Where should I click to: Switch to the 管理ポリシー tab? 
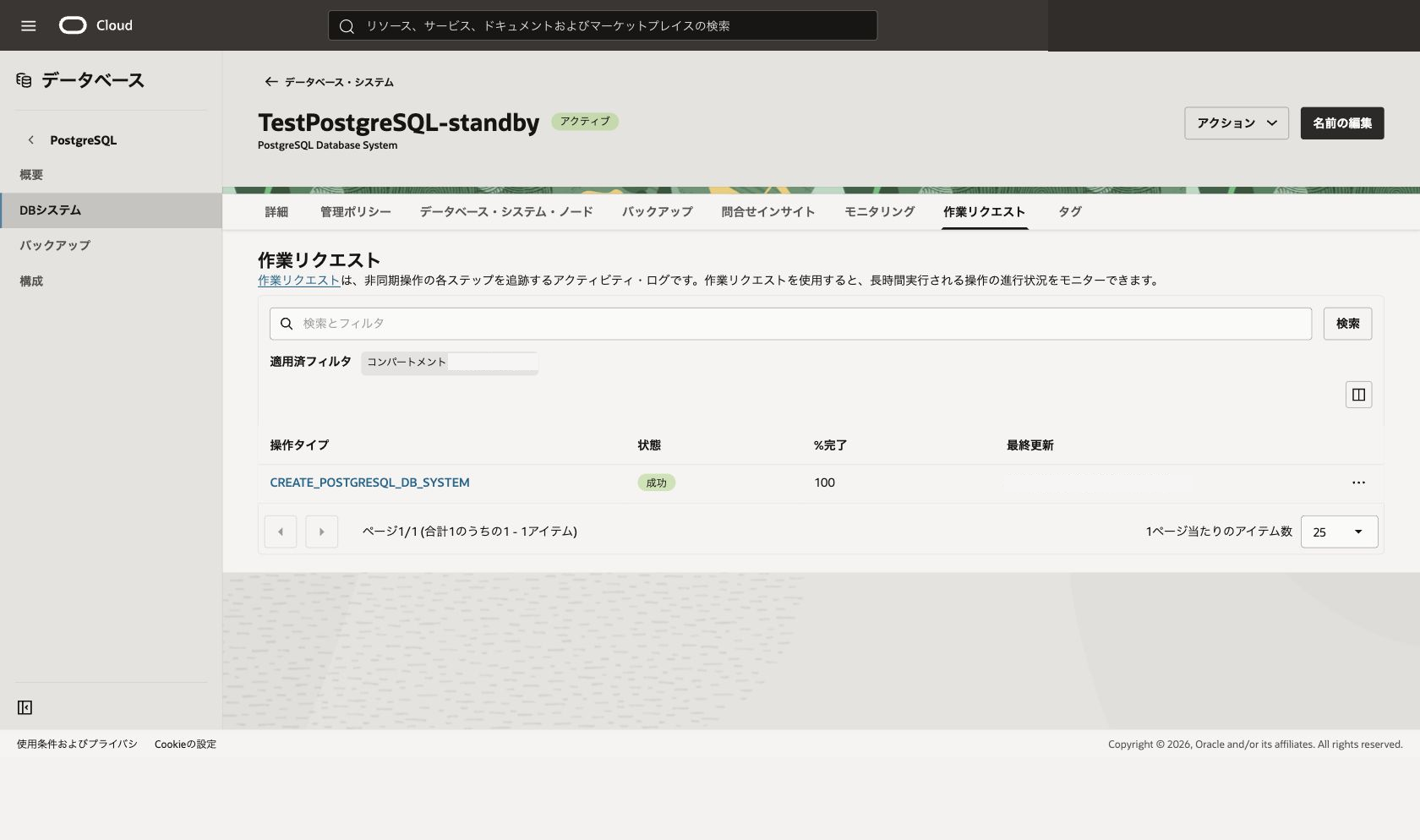point(355,212)
